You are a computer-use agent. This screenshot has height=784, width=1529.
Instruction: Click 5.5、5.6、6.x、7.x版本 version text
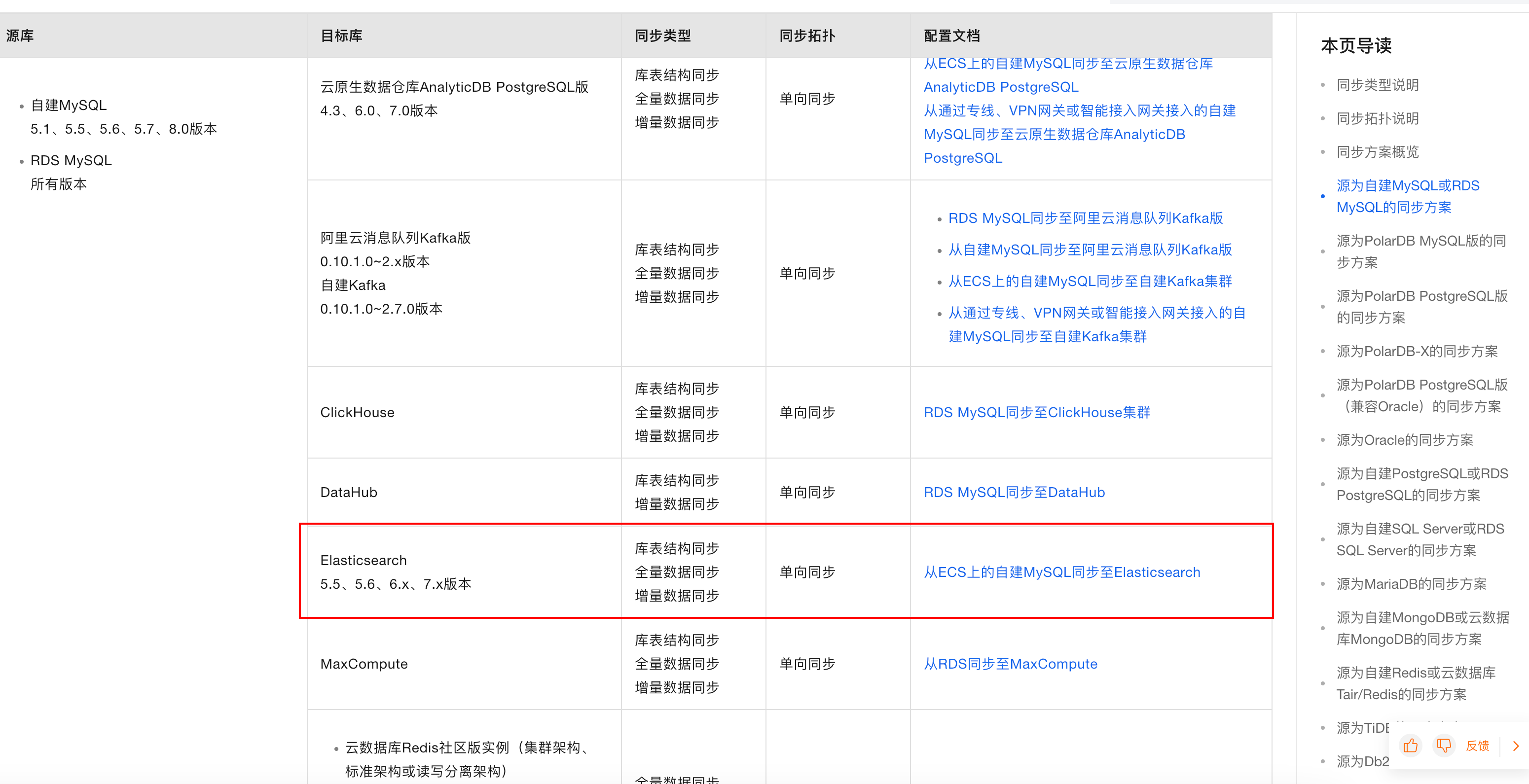pyautogui.click(x=395, y=584)
